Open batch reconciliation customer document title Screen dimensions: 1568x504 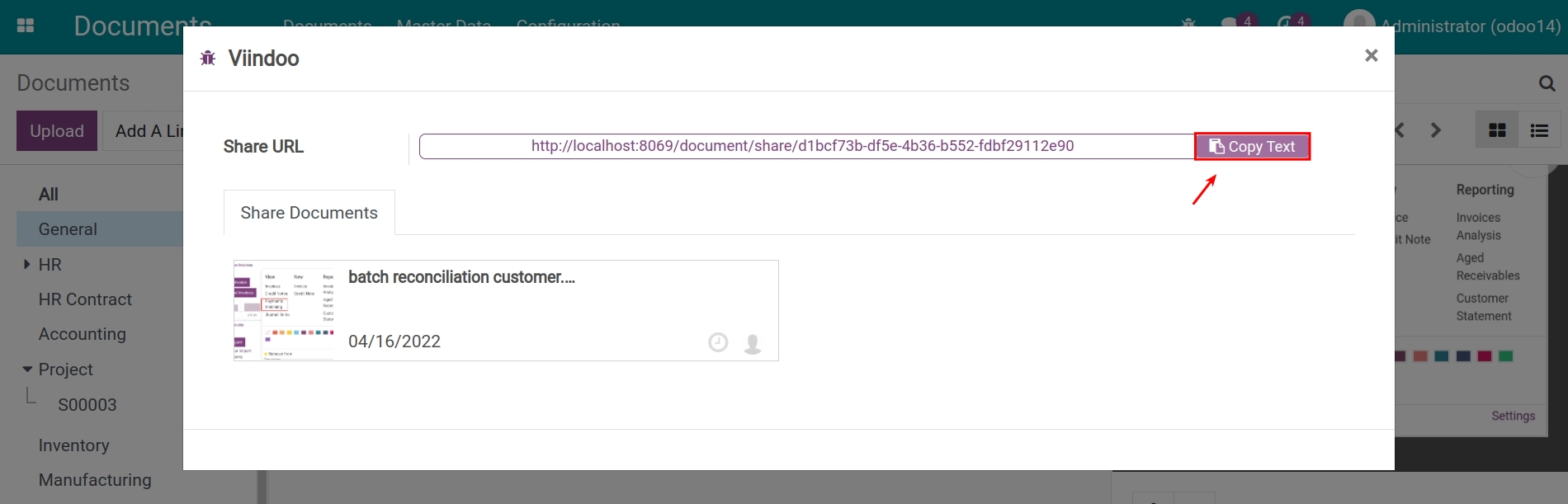tap(461, 277)
